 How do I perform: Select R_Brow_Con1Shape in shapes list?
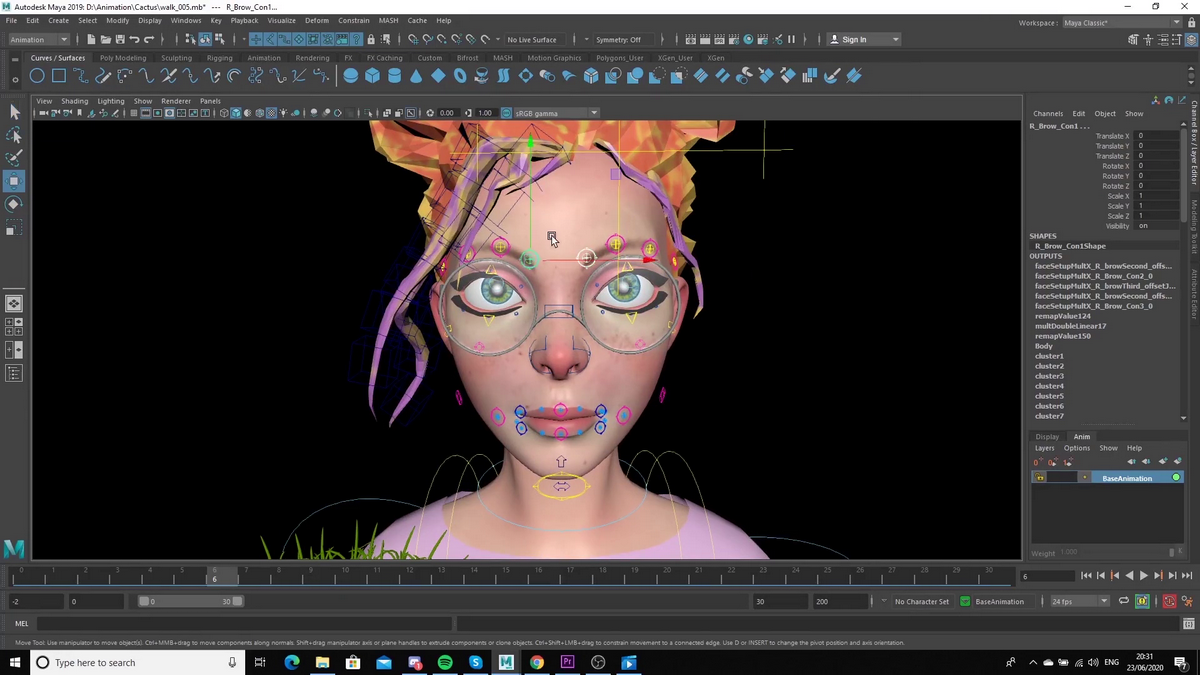[1070, 246]
